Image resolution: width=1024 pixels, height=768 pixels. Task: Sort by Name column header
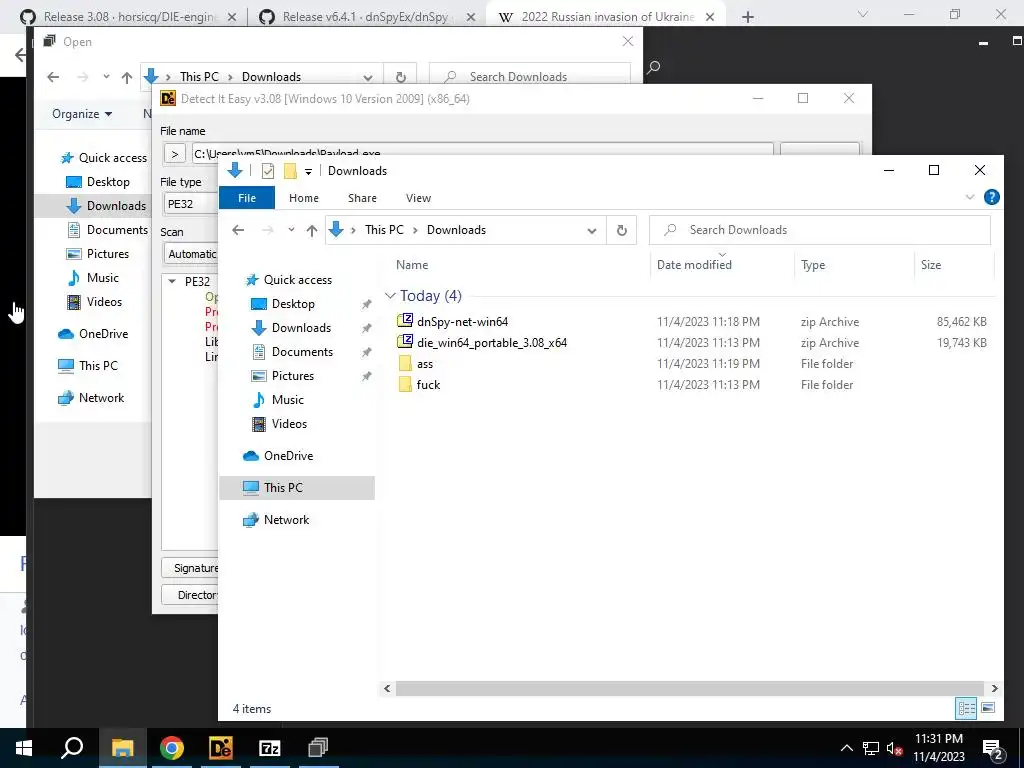(412, 264)
